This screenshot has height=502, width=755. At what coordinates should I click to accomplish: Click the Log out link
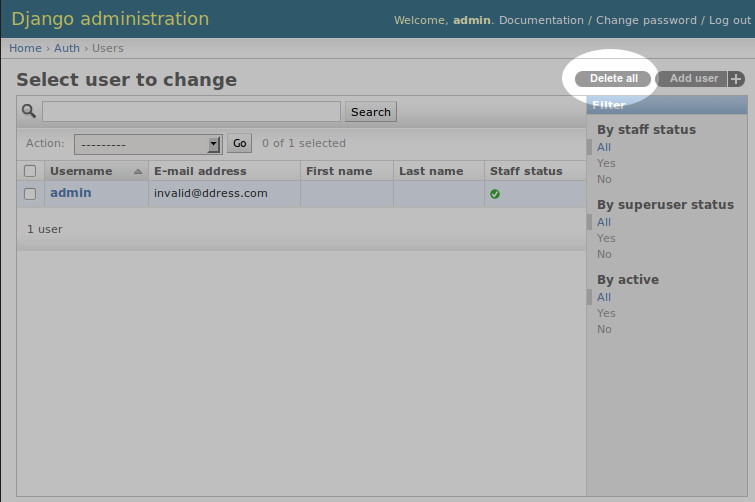point(729,20)
